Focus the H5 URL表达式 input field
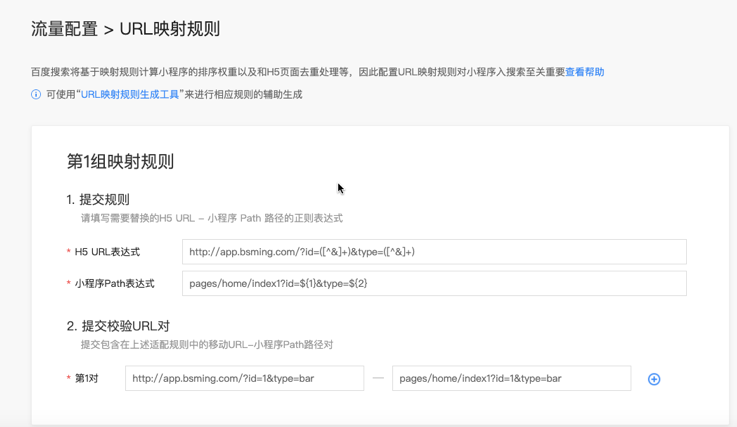 (x=434, y=252)
